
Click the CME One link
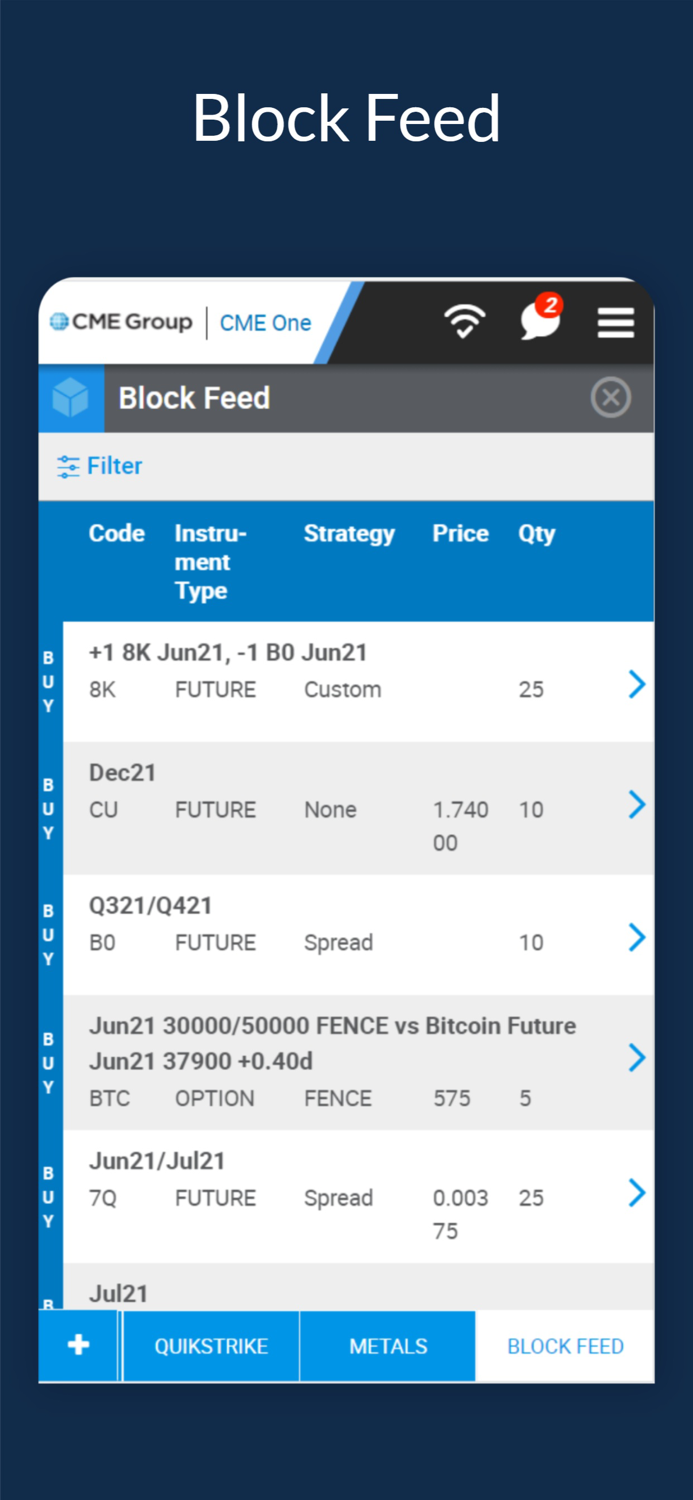tap(264, 322)
